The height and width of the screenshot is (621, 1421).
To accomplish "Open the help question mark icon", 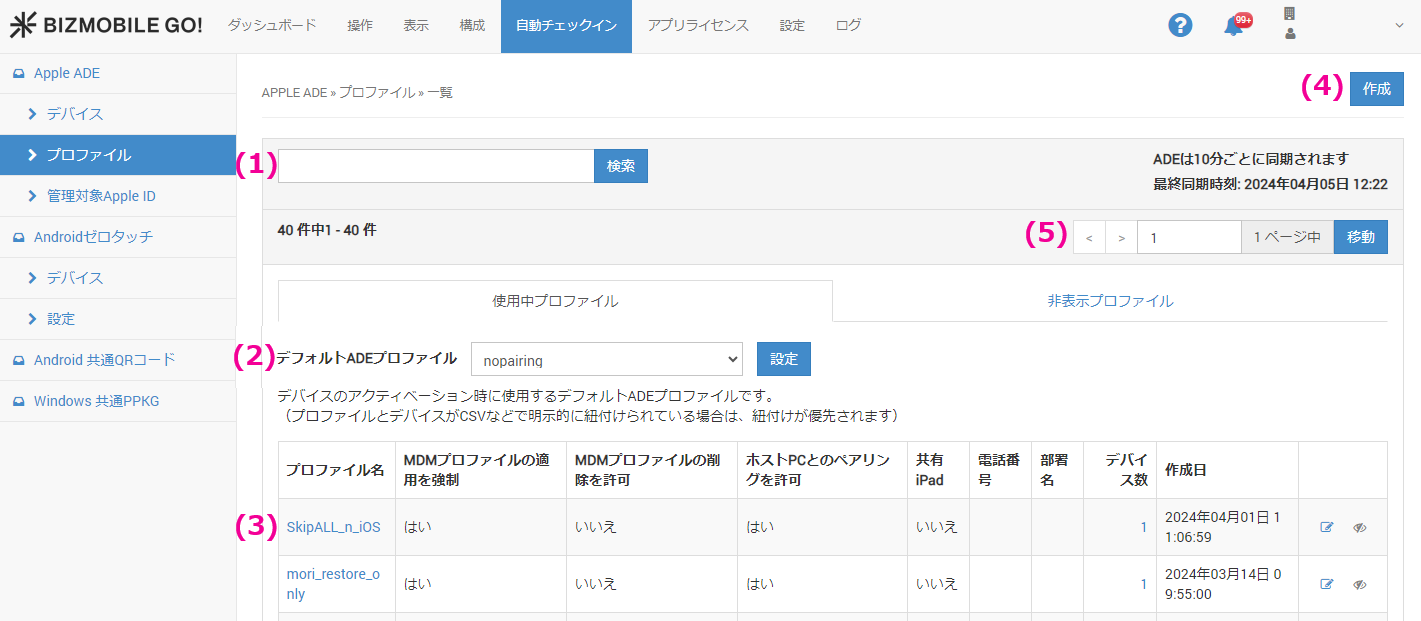I will pos(1180,26).
